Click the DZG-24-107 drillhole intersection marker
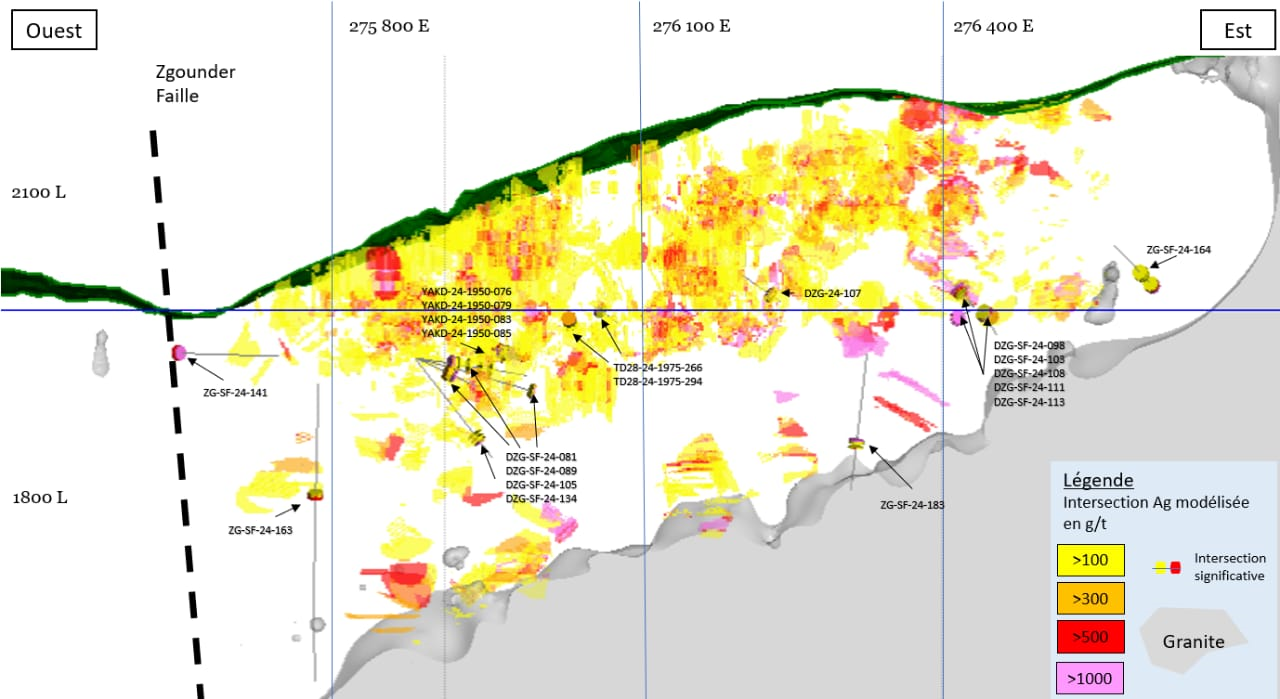This screenshot has width=1280, height=699. pos(772,295)
